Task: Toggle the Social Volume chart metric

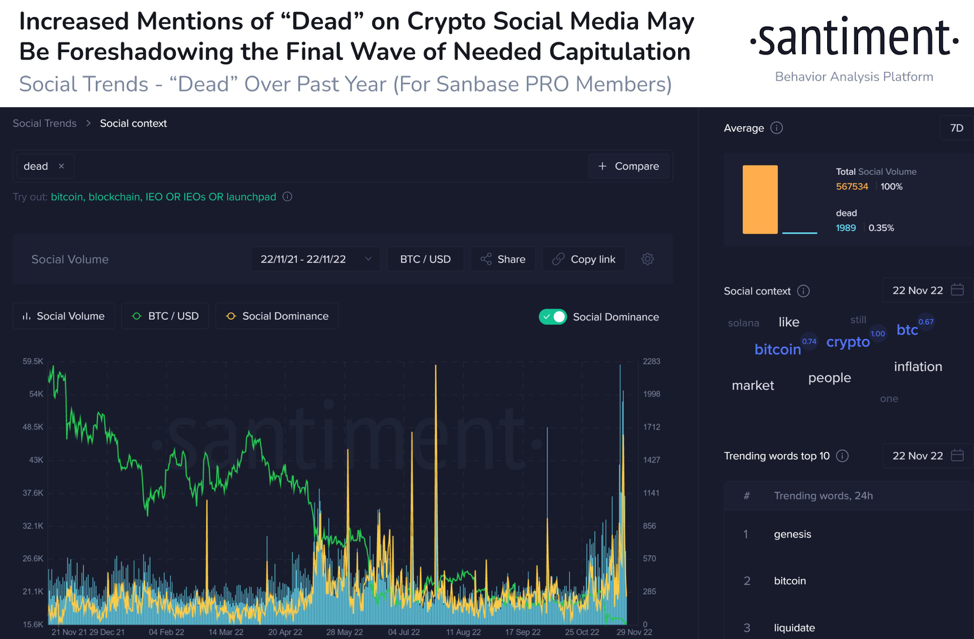Action: (63, 316)
